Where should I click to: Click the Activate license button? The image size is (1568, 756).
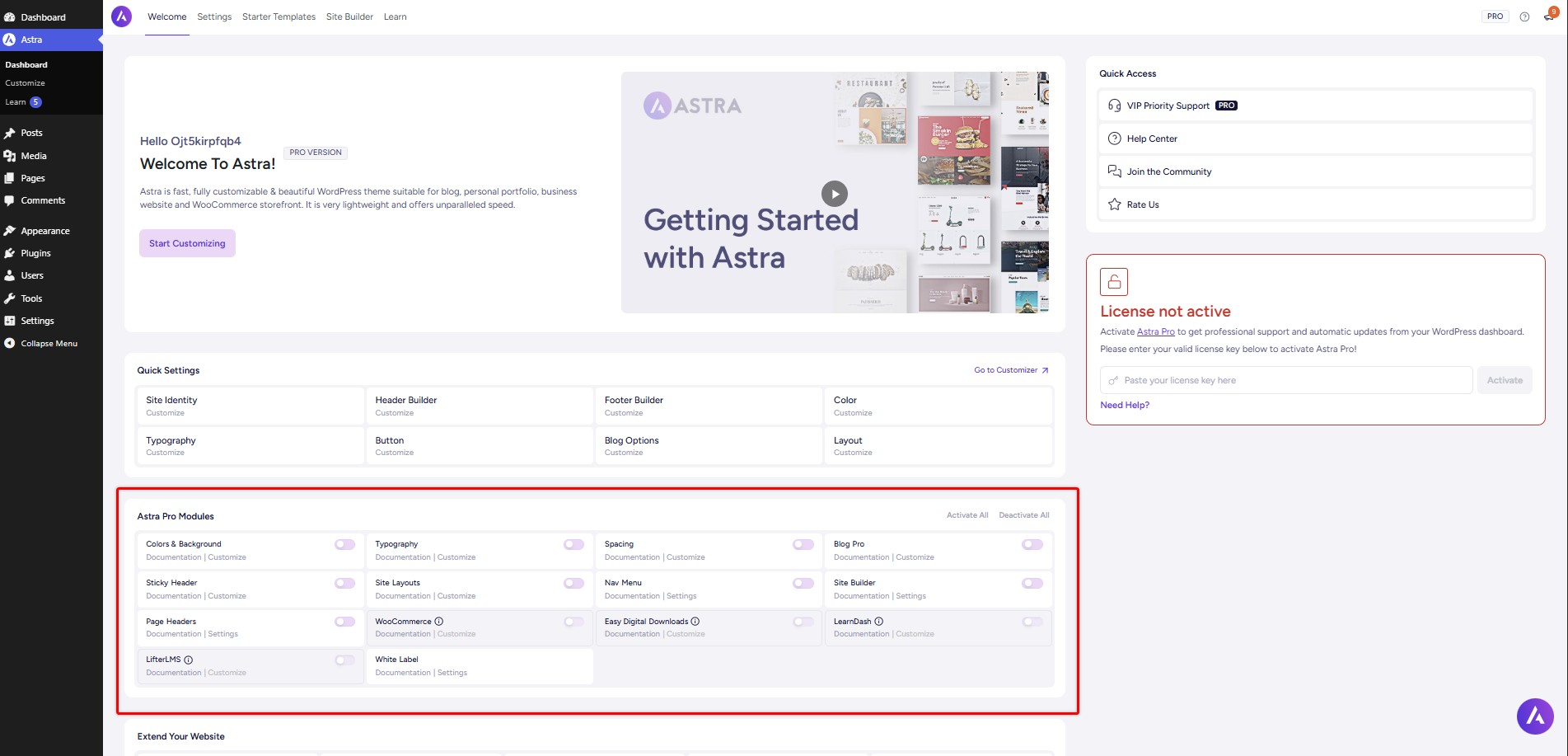coord(1505,380)
